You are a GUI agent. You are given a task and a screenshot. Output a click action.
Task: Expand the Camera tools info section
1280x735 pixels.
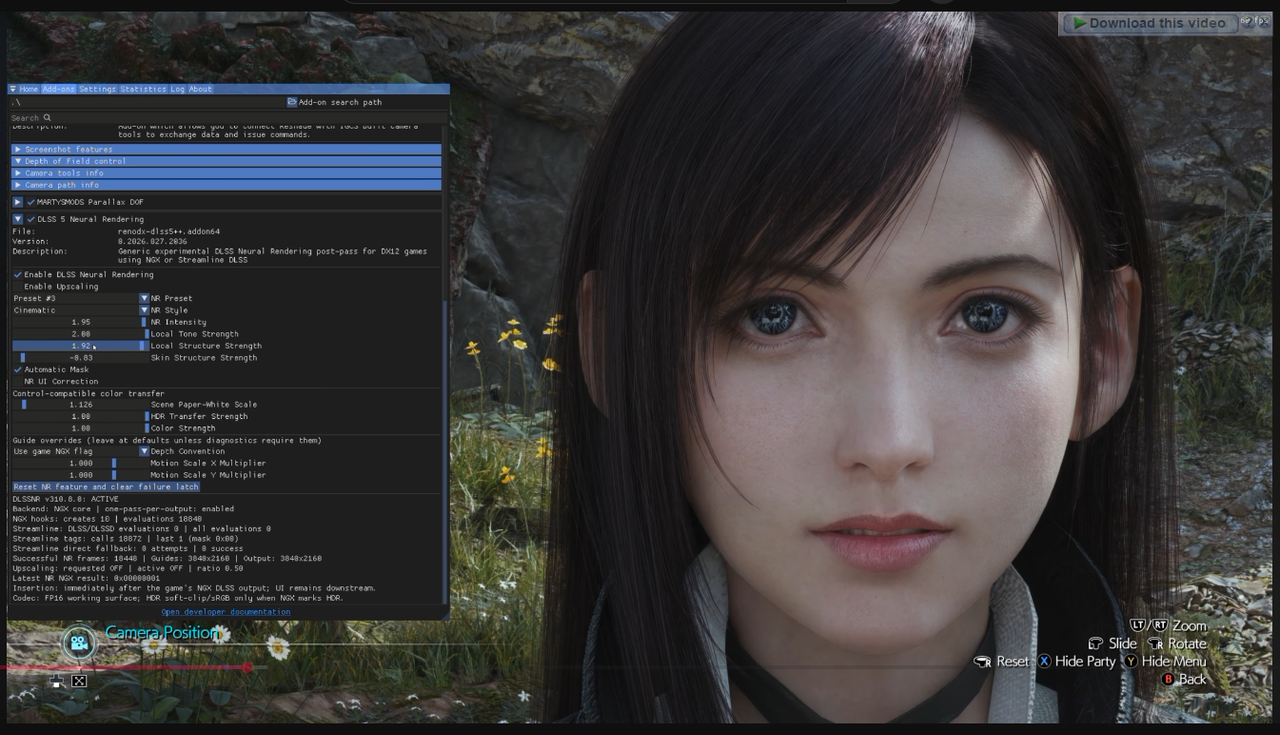[226, 173]
